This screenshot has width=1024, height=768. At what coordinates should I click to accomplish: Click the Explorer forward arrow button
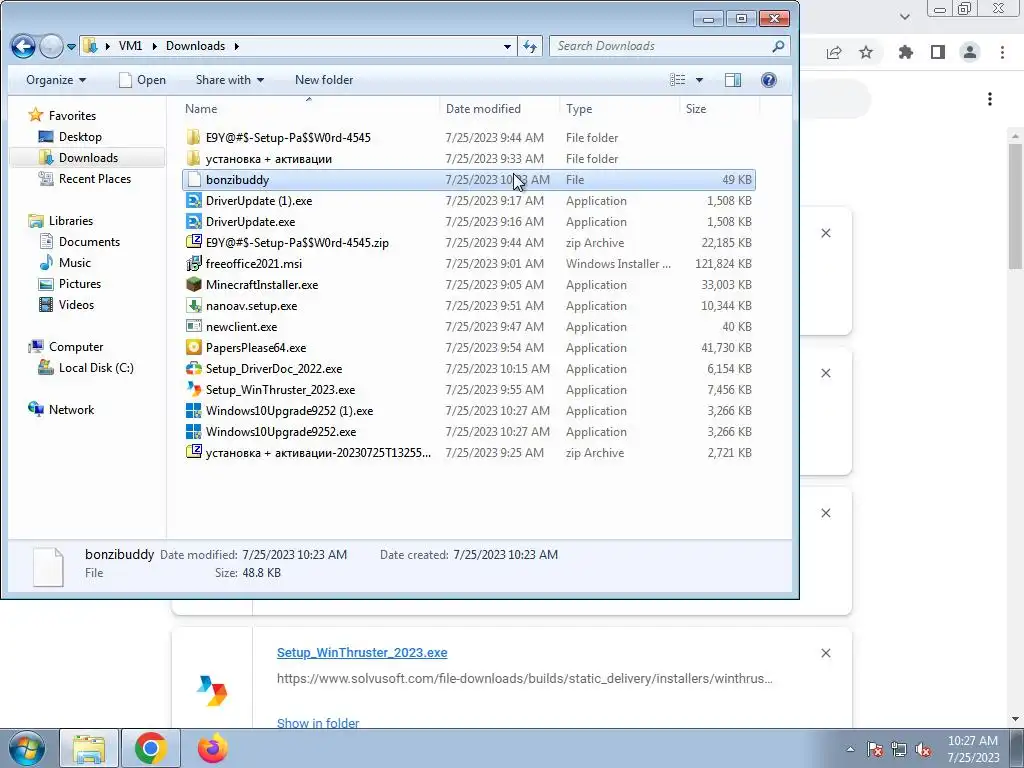50,46
